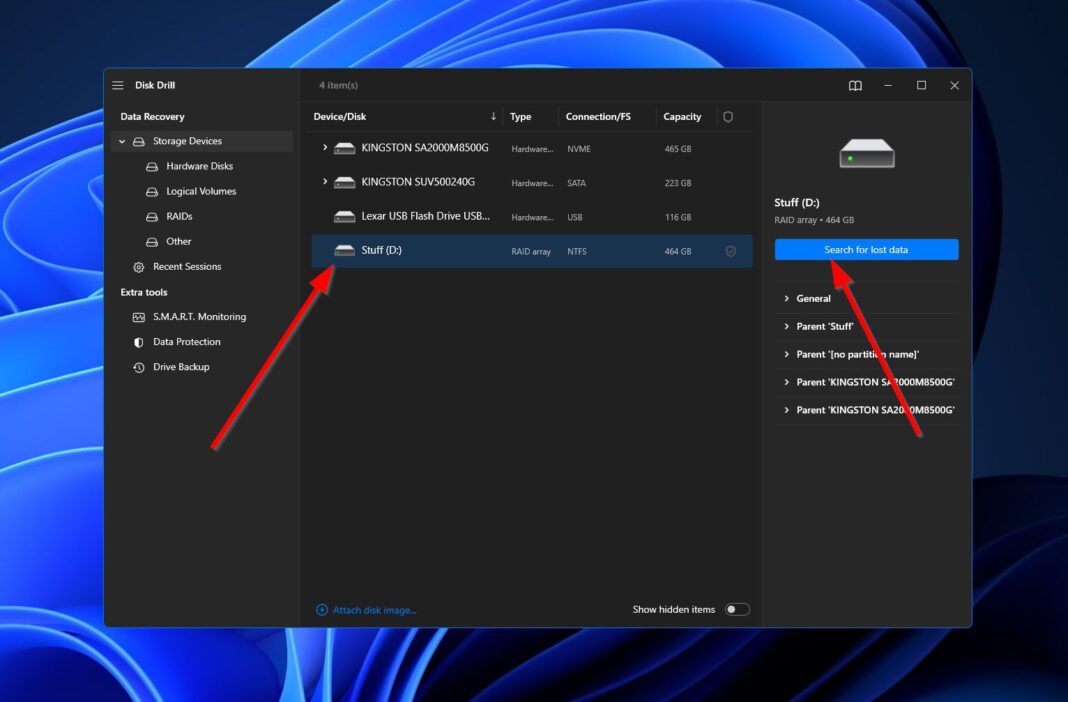Open the hamburger menu beside Disk Drill
The height and width of the screenshot is (702, 1068).
pos(118,86)
